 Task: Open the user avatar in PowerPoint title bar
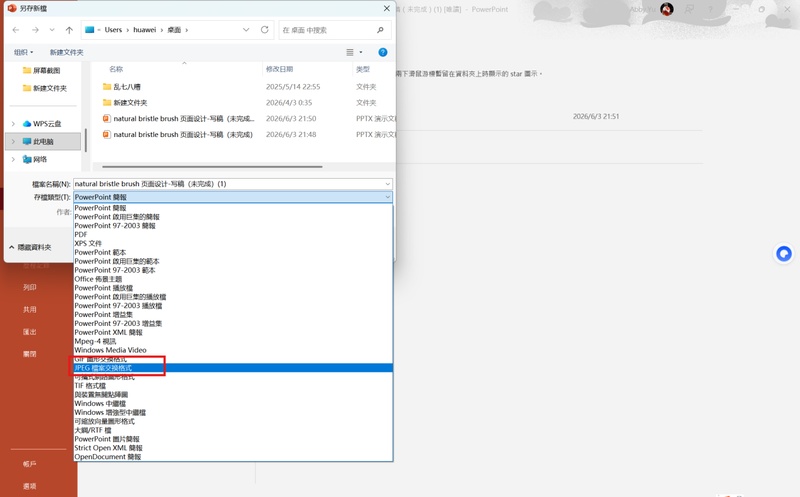pyautogui.click(x=667, y=9)
